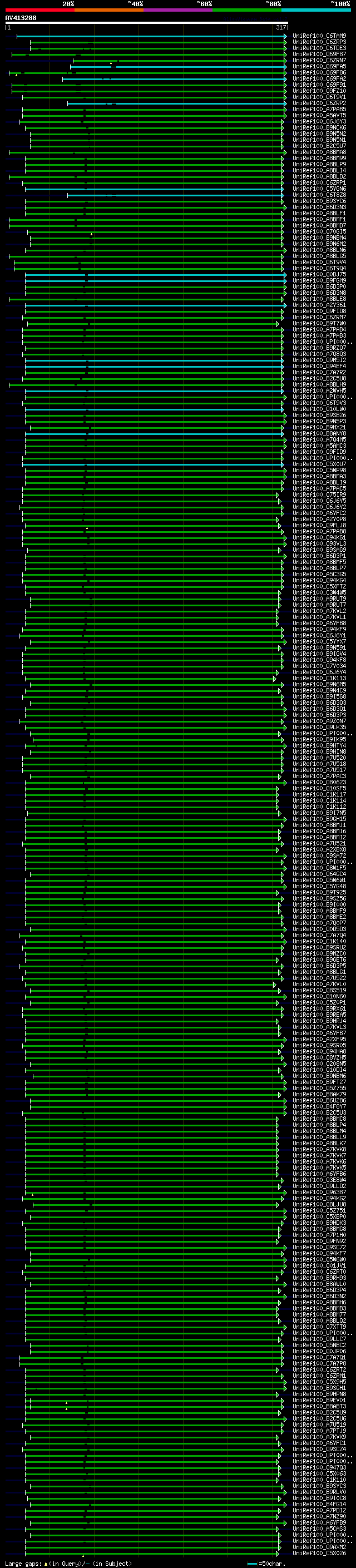
Task: Click the purple ~60% identity legend segment
Action: click(177, 10)
